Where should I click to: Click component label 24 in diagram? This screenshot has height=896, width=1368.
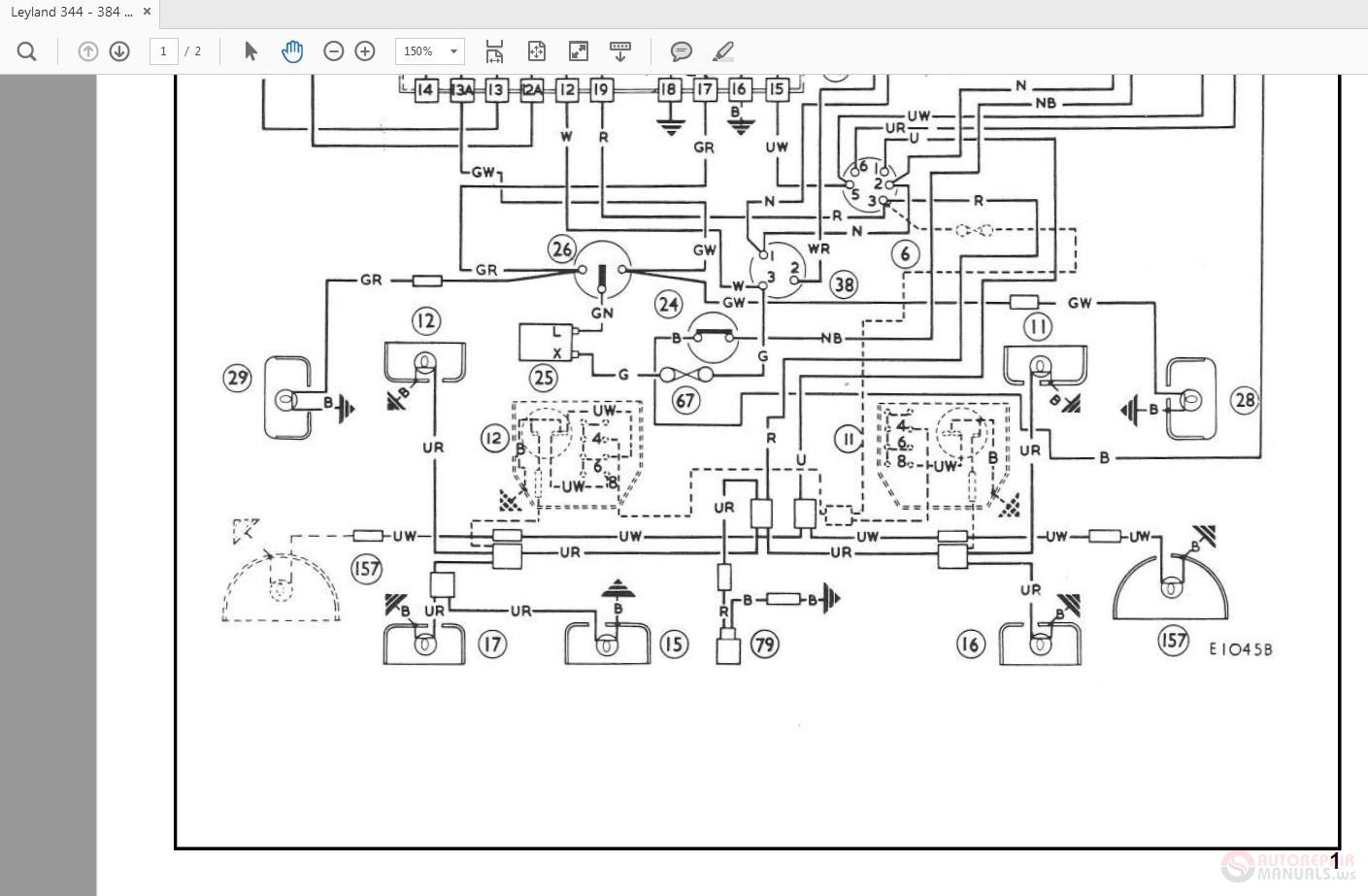pos(669,304)
